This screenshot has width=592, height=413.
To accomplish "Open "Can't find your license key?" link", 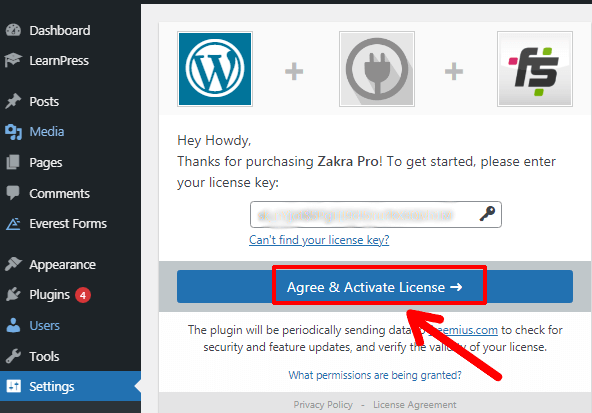I will (319, 240).
